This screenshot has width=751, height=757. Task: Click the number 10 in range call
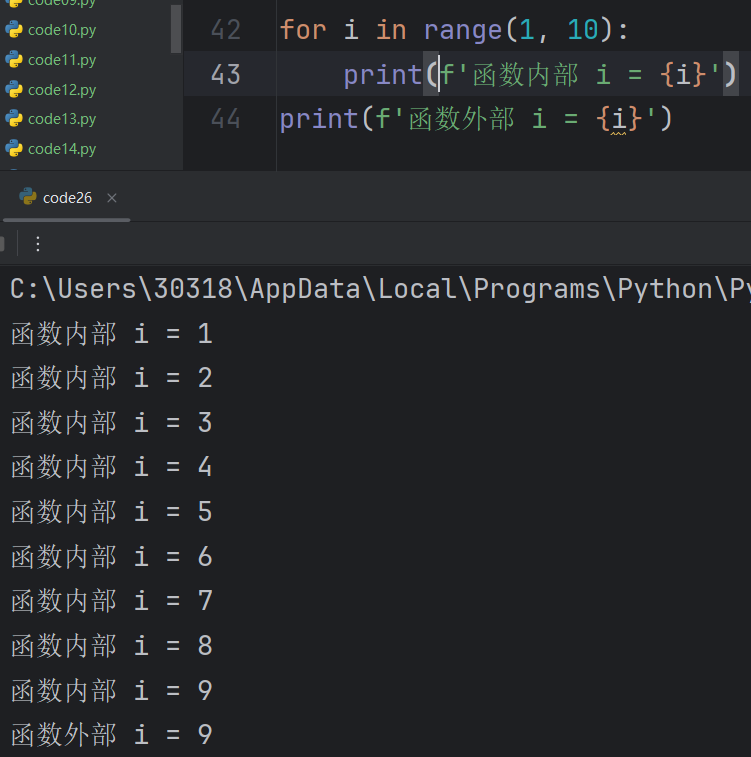pos(583,30)
